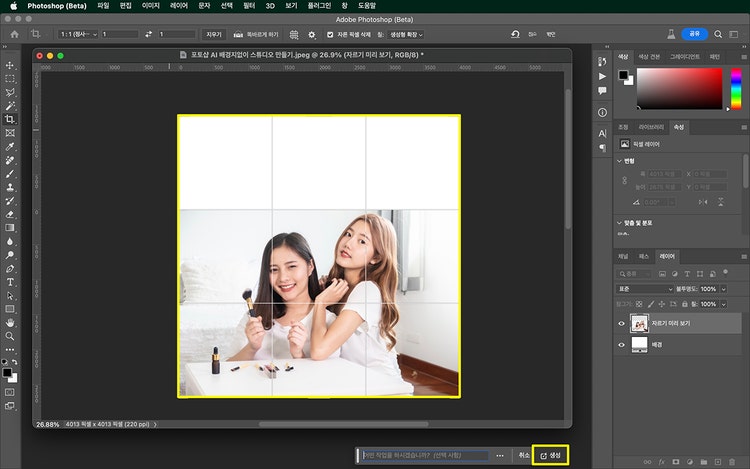Click the Home icon in options bar

[15, 34]
